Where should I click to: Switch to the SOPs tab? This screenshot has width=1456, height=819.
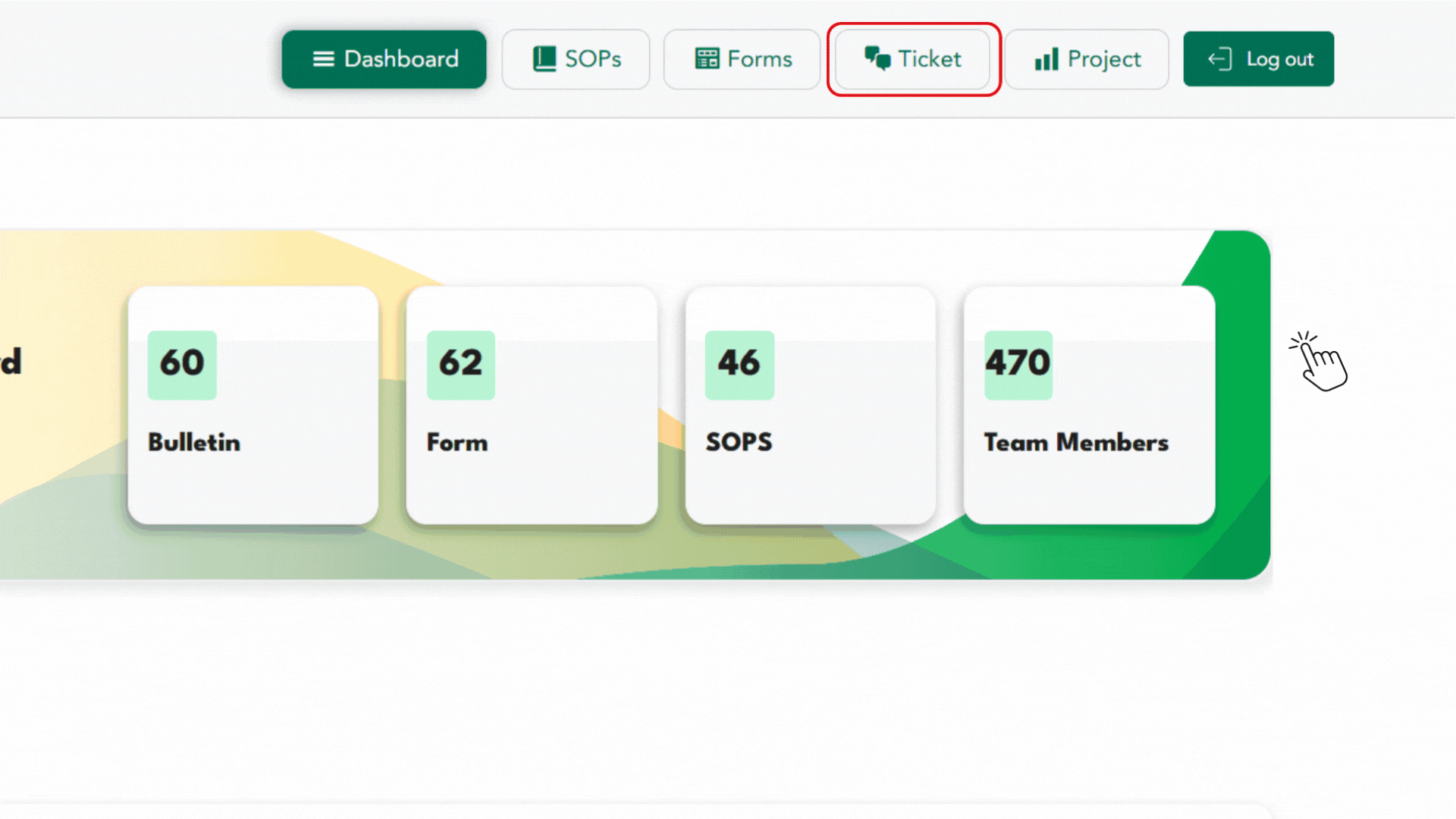point(593,59)
